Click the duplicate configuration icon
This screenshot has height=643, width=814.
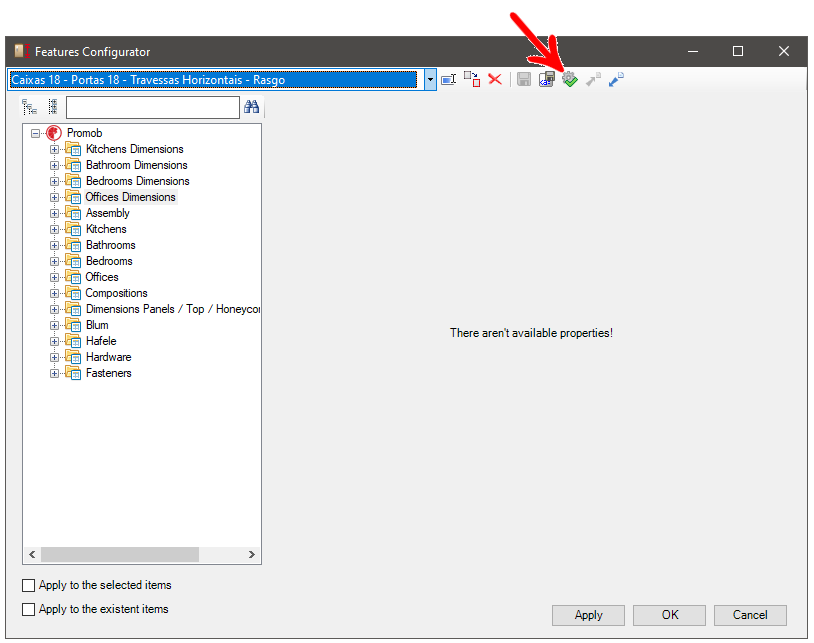click(x=472, y=79)
